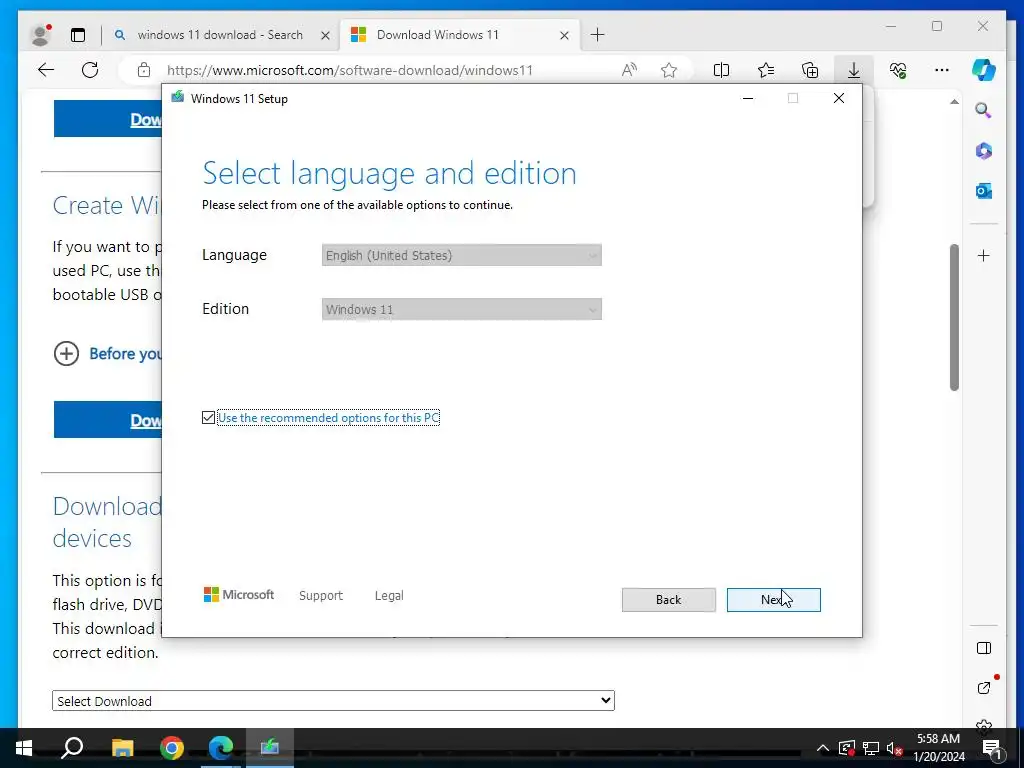Toggle the sidebar panel layout icon

pos(984,648)
